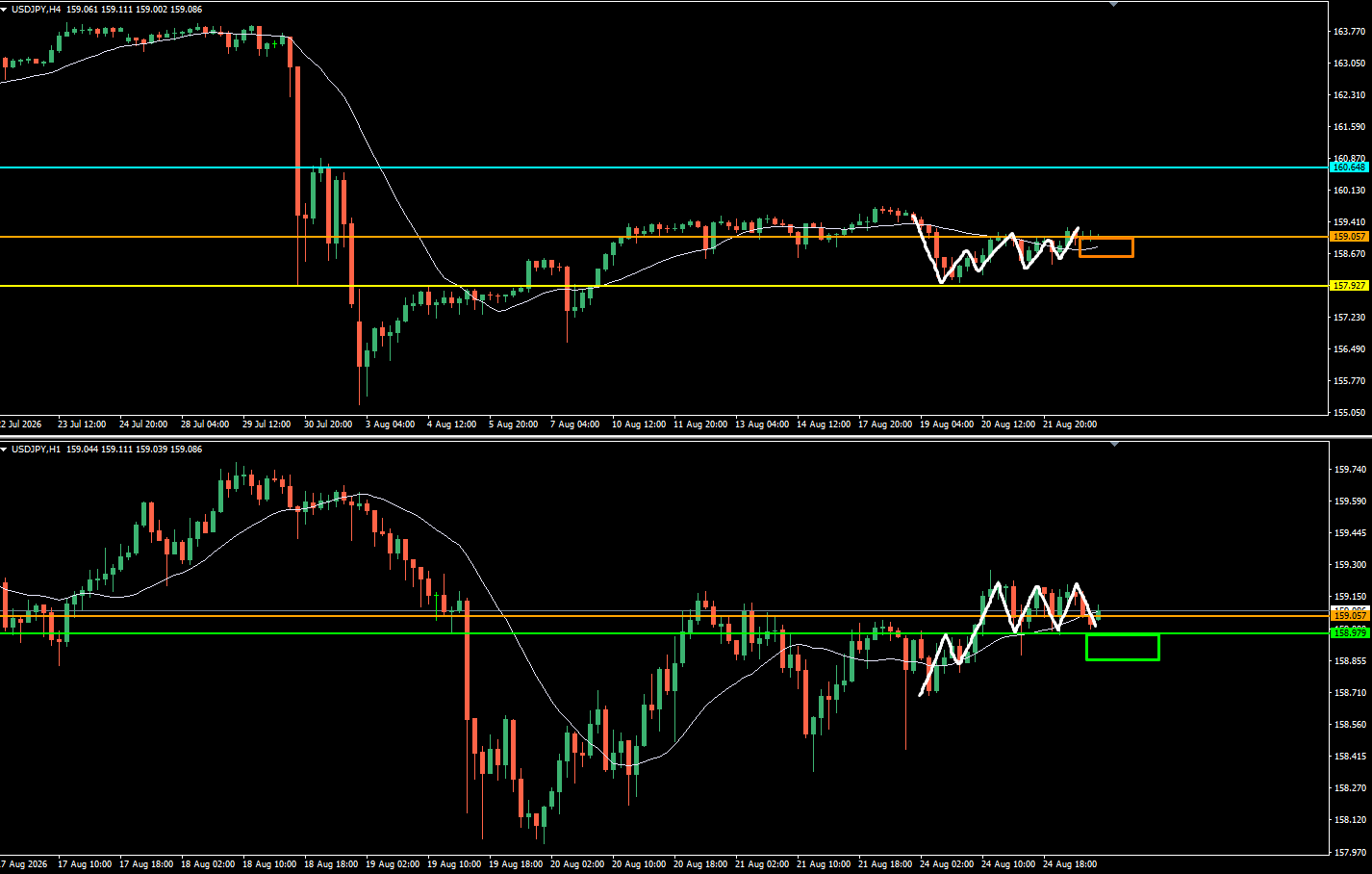The height and width of the screenshot is (874, 1372).
Task: Select the orange rectangle on H4 chart
Action: 1106,247
